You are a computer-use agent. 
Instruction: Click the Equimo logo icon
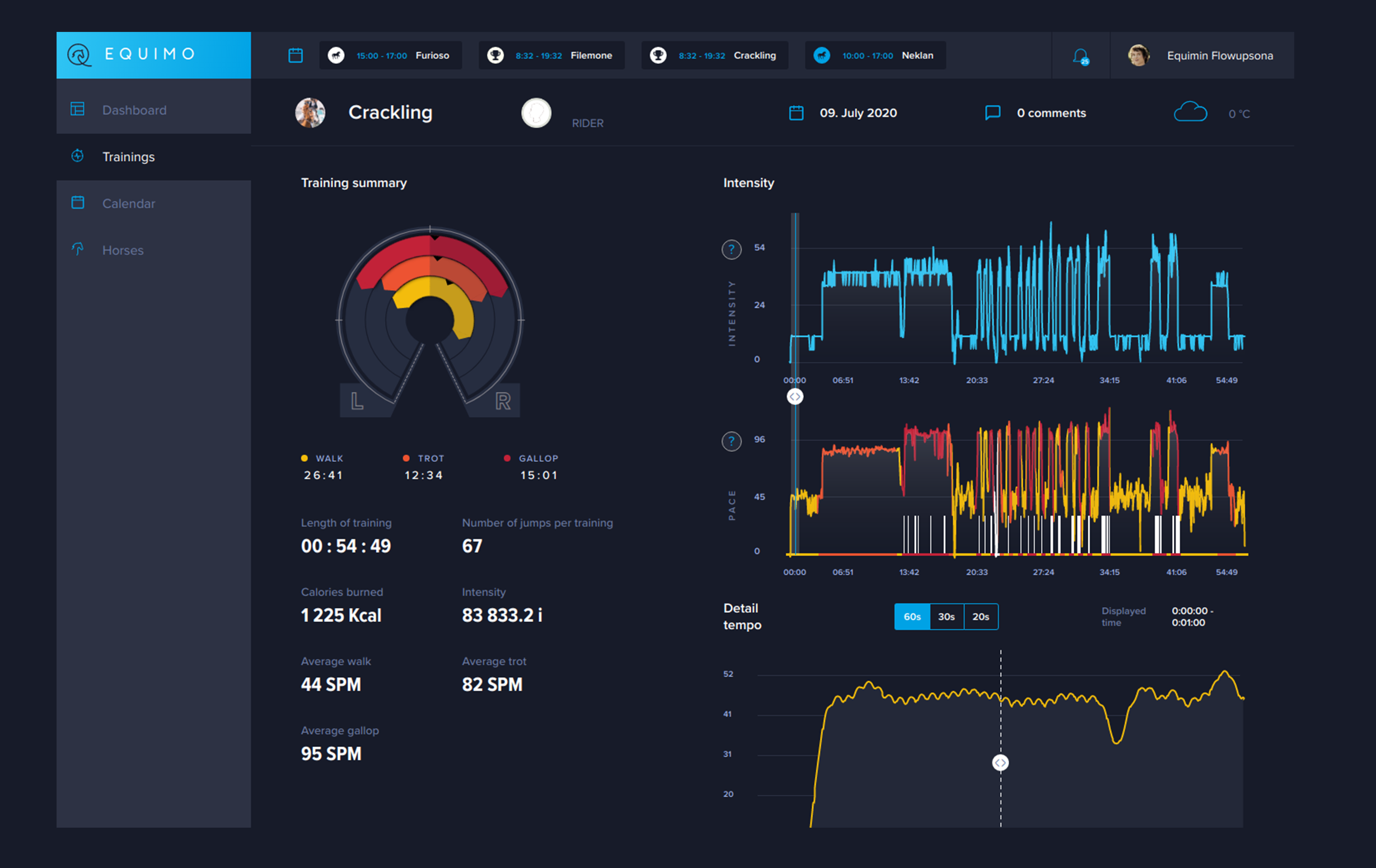(x=79, y=55)
